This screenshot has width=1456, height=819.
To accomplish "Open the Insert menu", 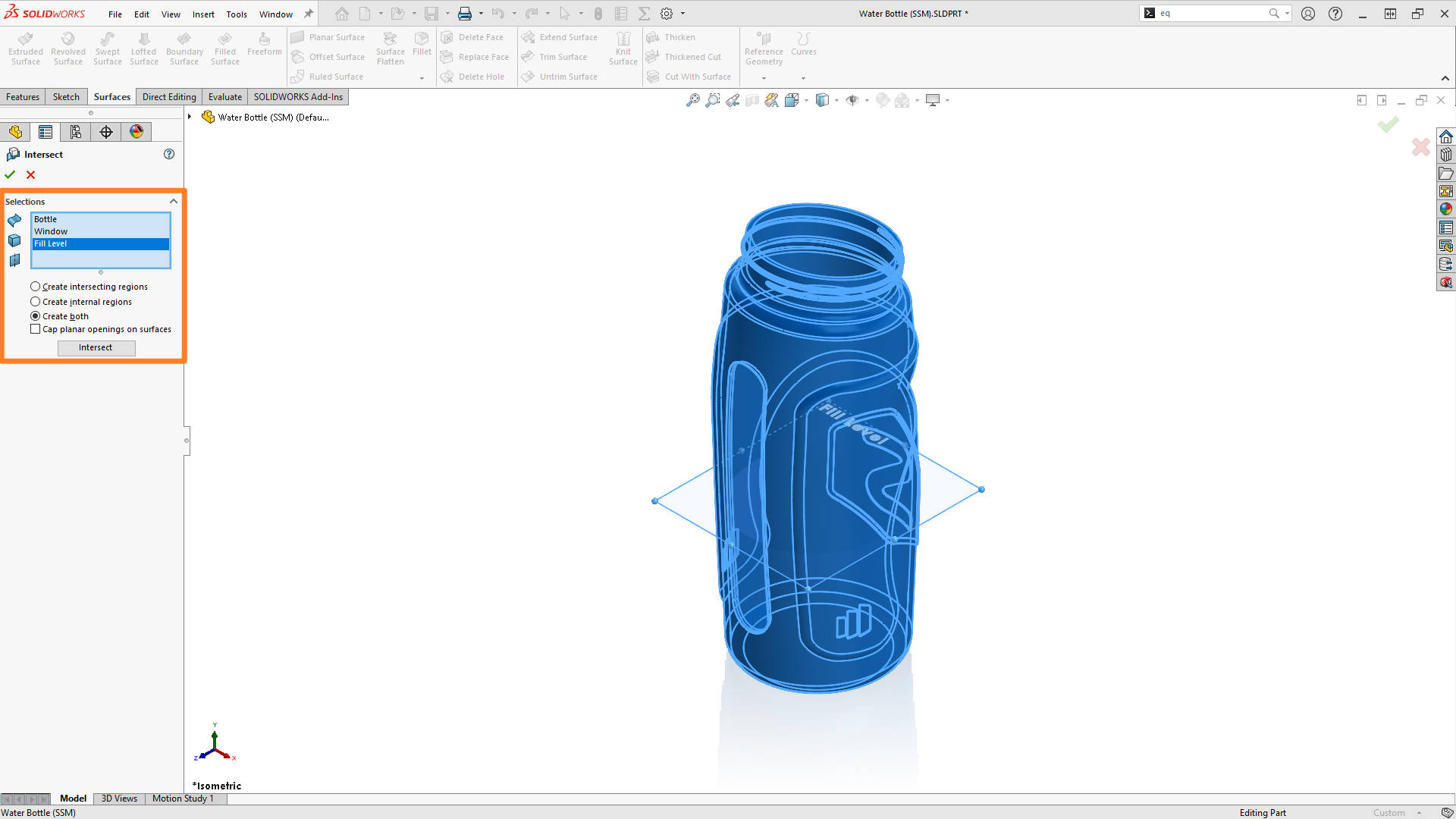I will [203, 14].
